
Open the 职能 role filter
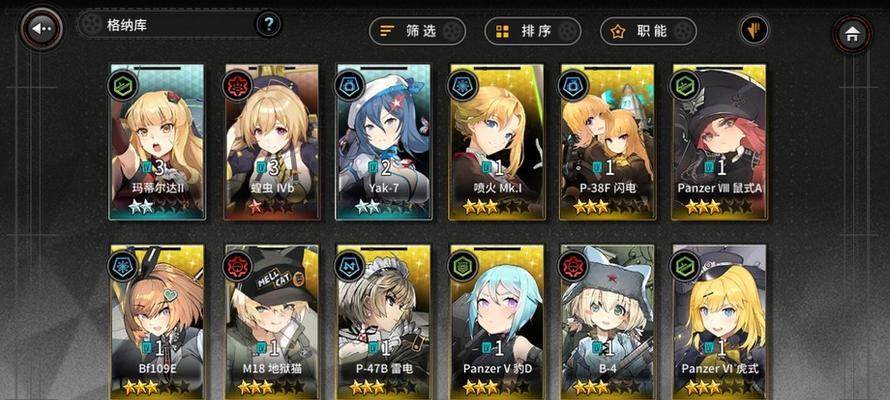point(648,31)
